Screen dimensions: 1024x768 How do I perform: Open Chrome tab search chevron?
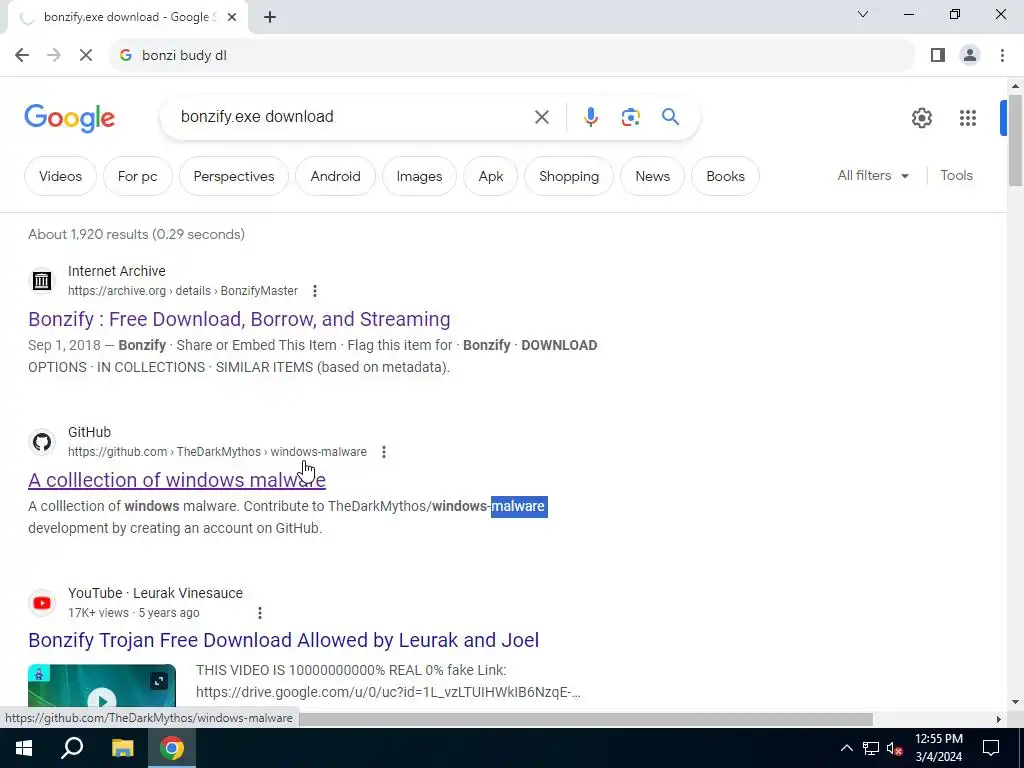(863, 14)
